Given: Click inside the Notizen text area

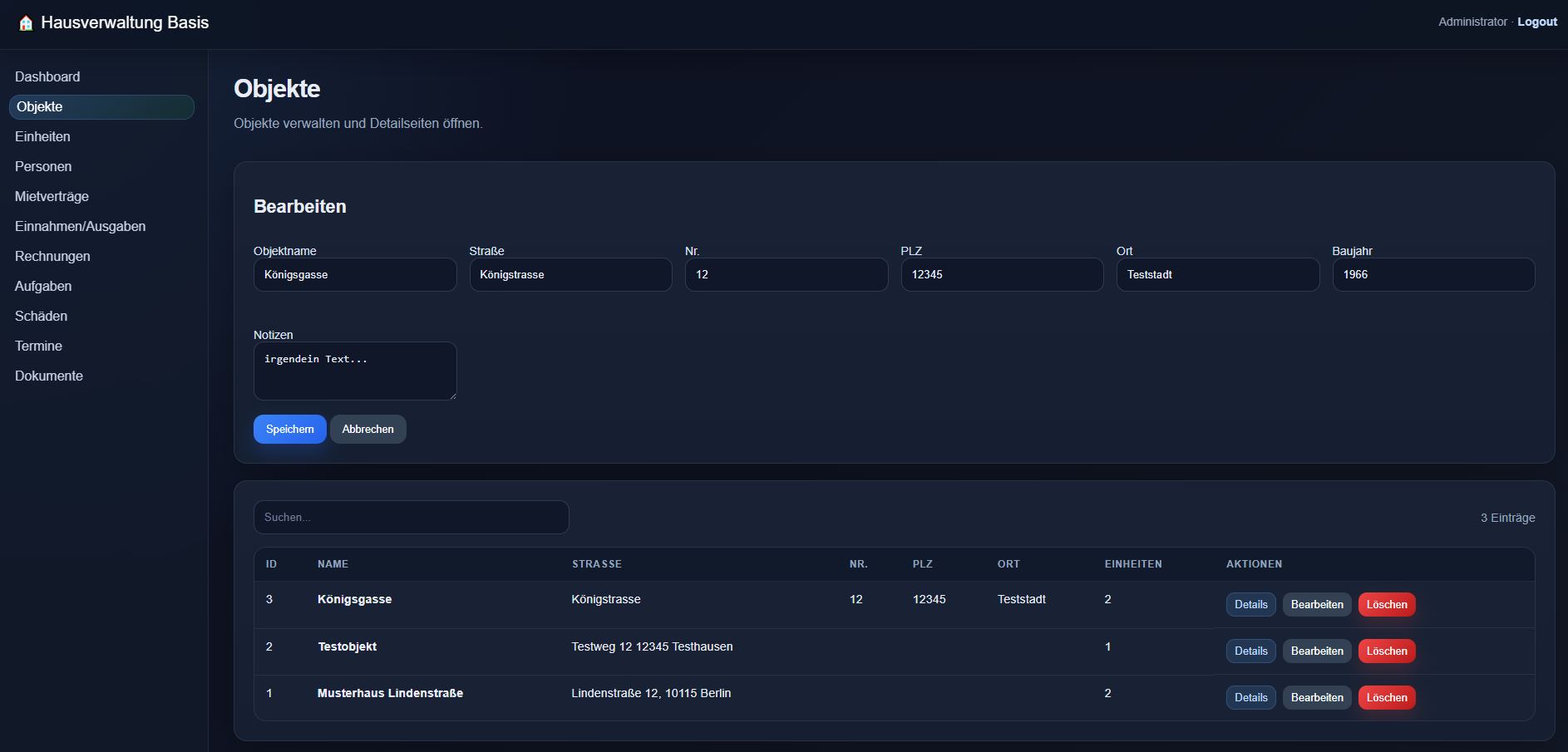Looking at the screenshot, I should click(355, 371).
